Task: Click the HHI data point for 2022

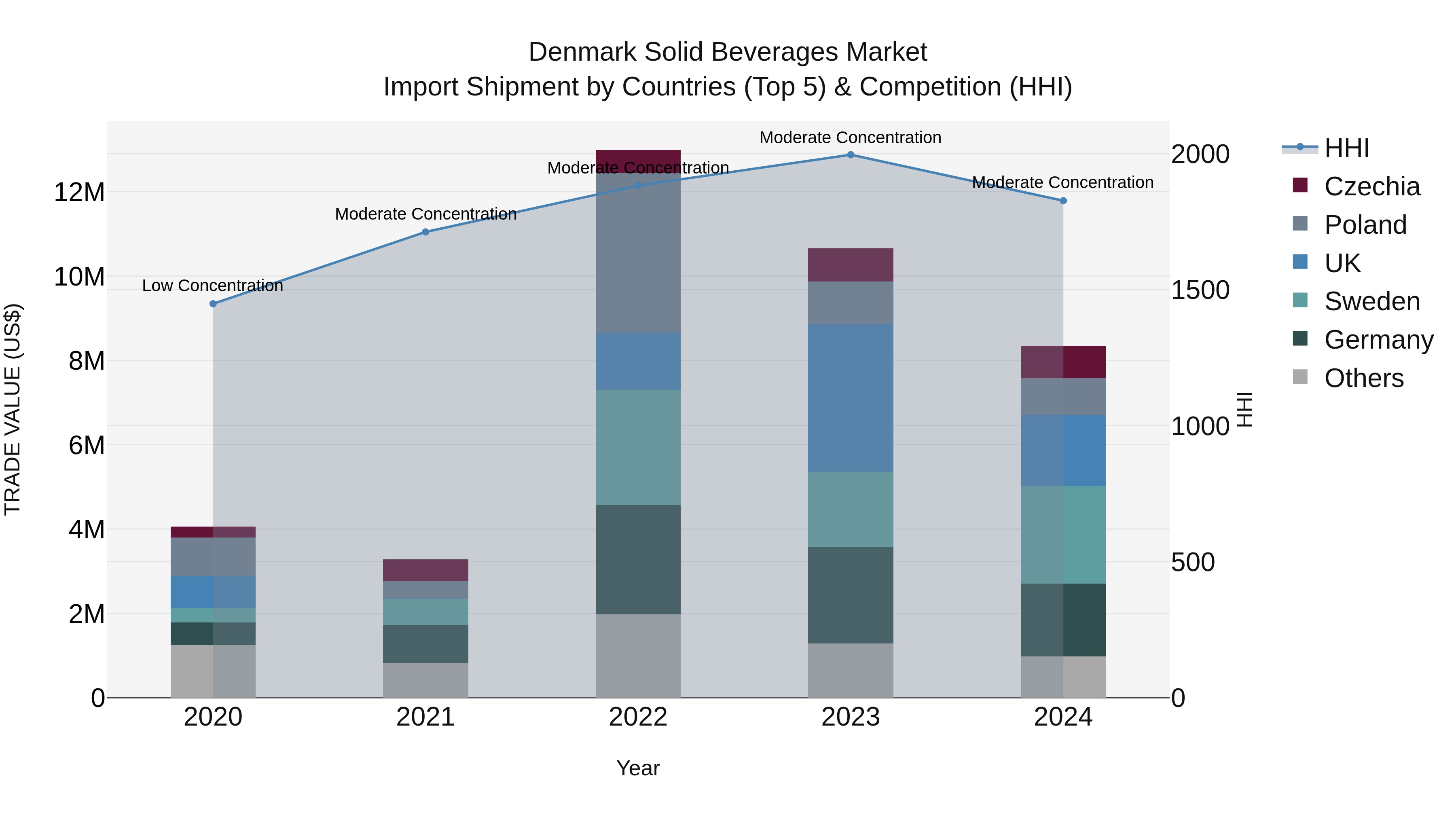Action: tap(638, 185)
